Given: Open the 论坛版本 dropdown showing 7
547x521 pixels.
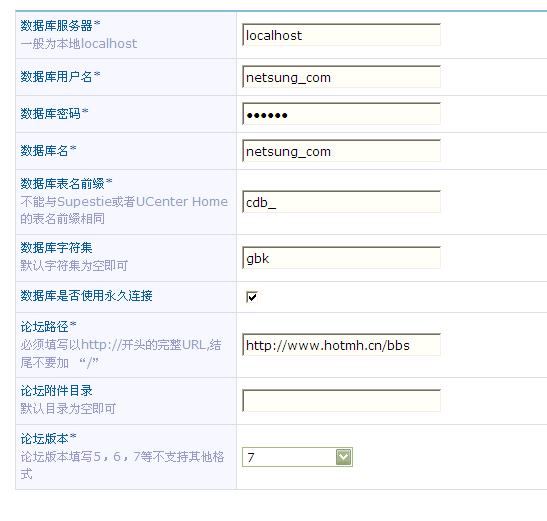Looking at the screenshot, I should pyautogui.click(x=297, y=457).
